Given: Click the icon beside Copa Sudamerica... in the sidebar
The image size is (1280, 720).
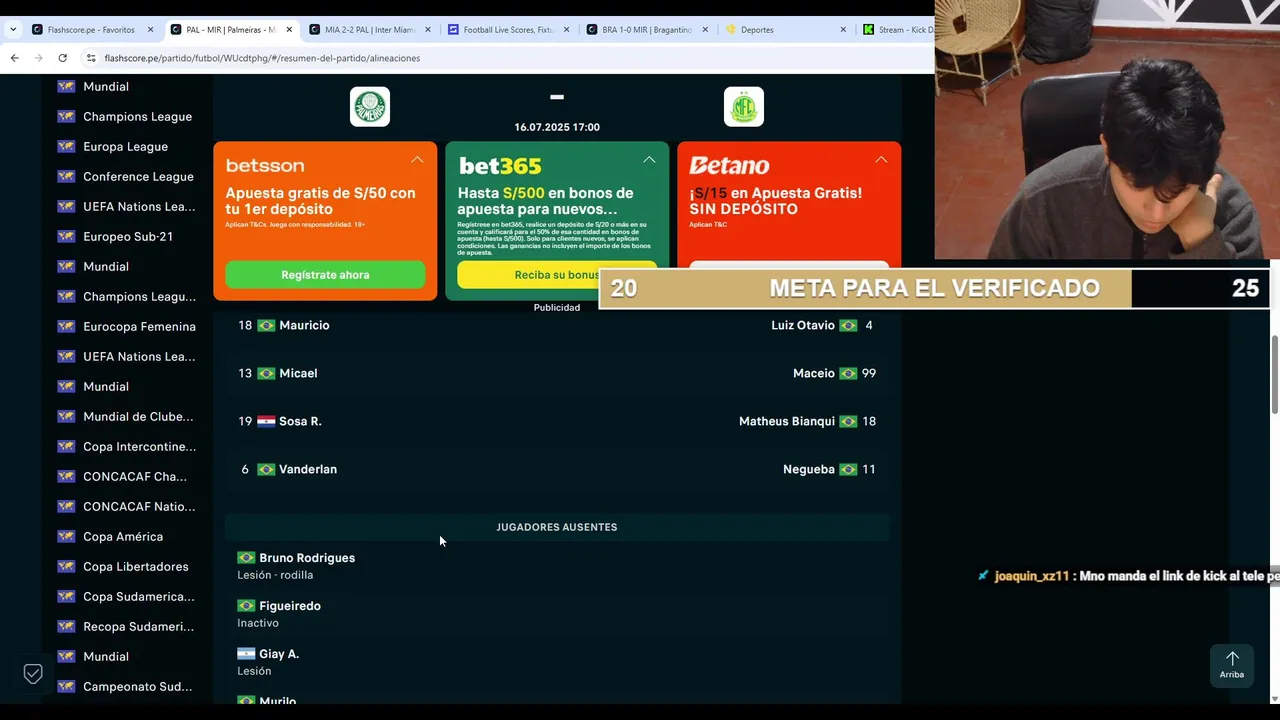Looking at the screenshot, I should pos(66,597).
